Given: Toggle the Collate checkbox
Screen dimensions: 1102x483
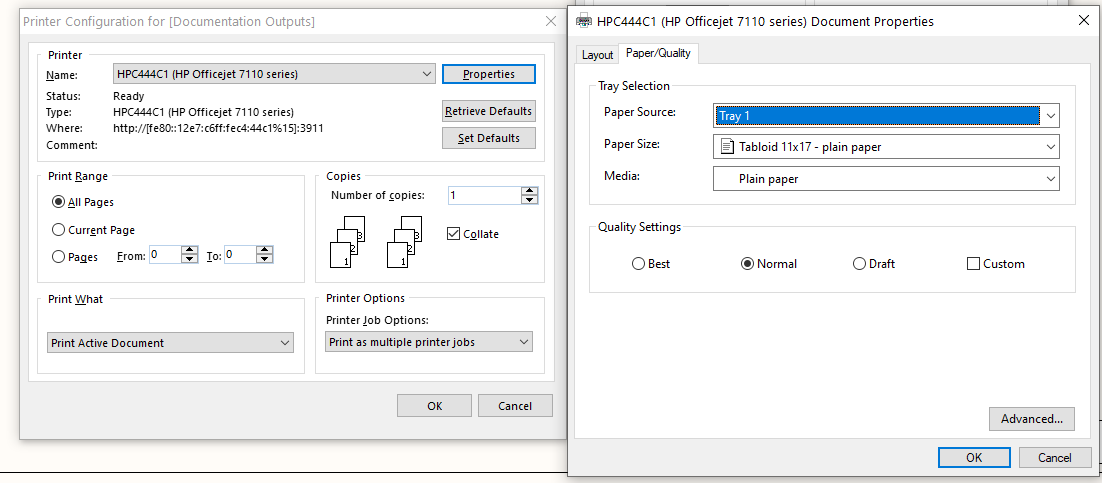Looking at the screenshot, I should pyautogui.click(x=454, y=234).
